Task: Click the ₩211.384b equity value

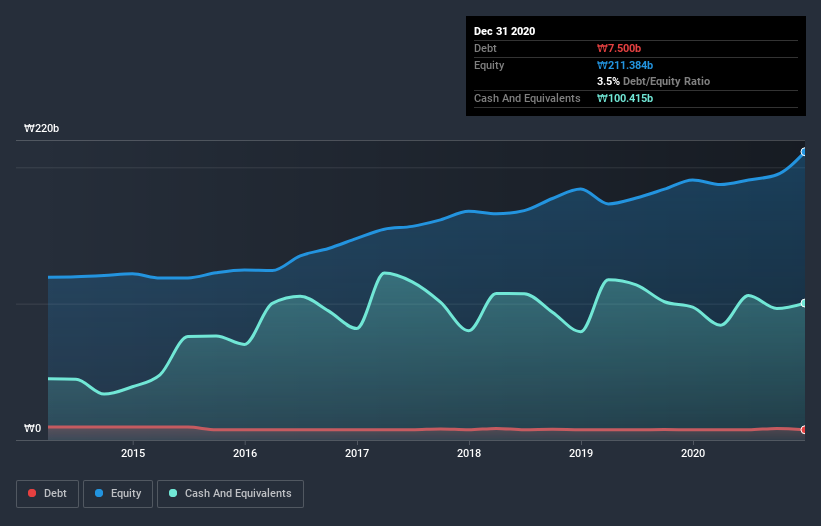Action: (625, 65)
